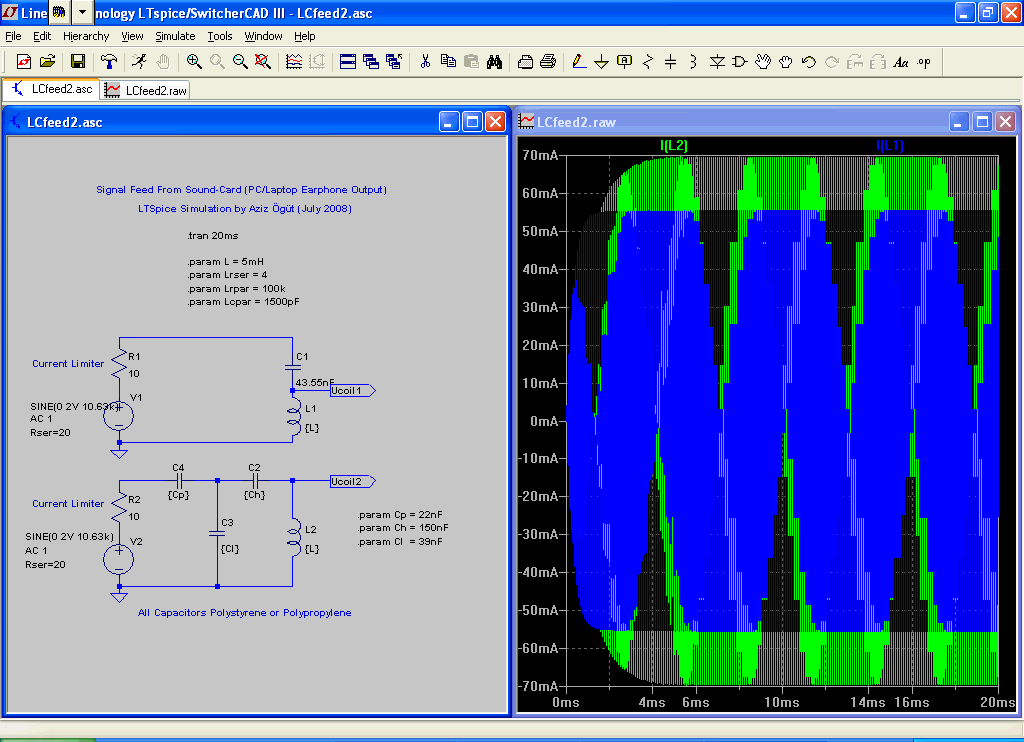Click the Ucoil1 net label in schematic
Viewport: 1024px width, 742px height.
(353, 391)
